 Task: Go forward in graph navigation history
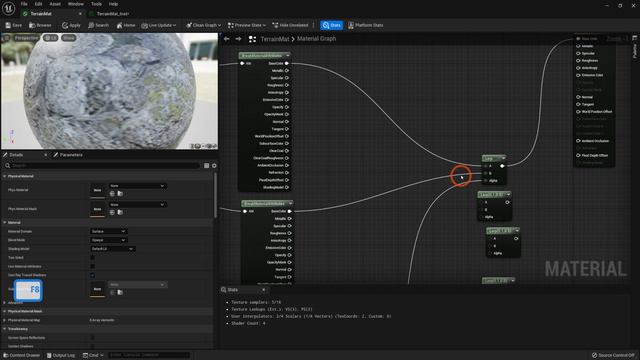point(238,39)
